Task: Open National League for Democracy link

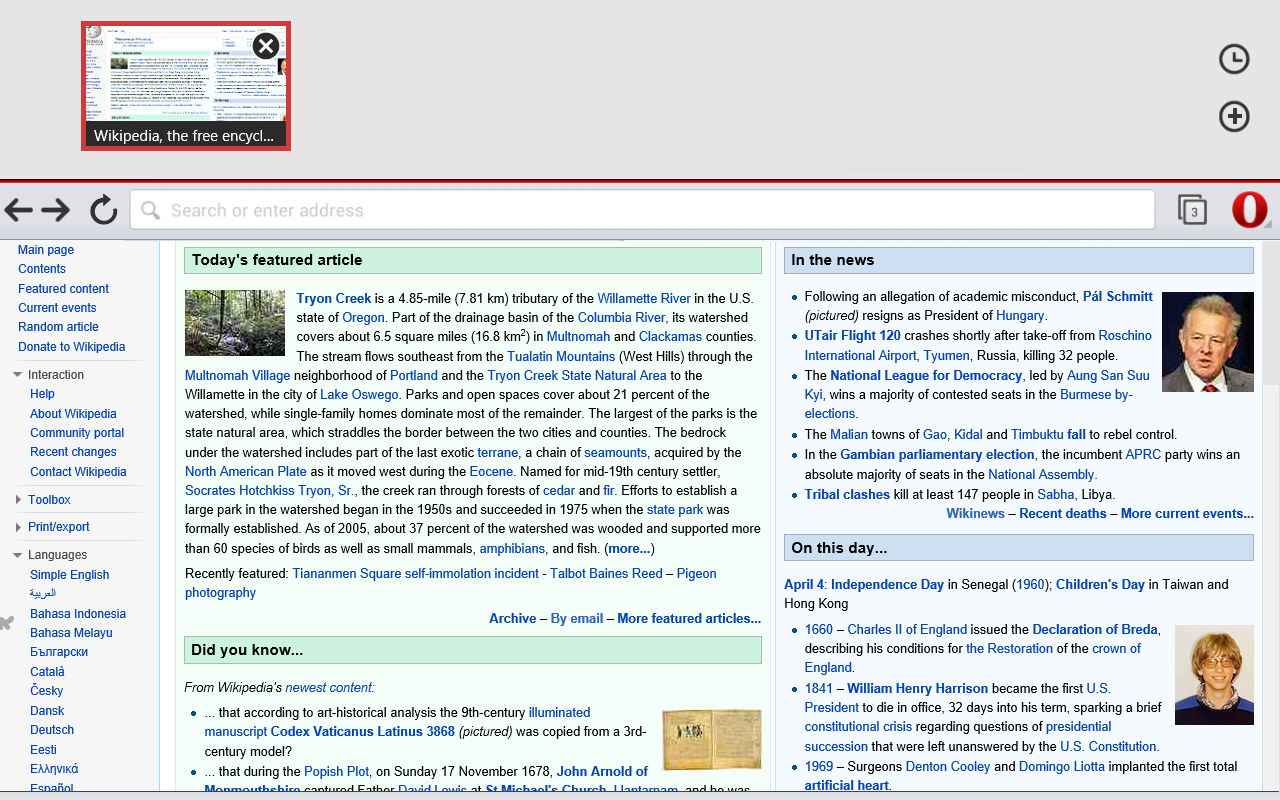Action: 926,376
